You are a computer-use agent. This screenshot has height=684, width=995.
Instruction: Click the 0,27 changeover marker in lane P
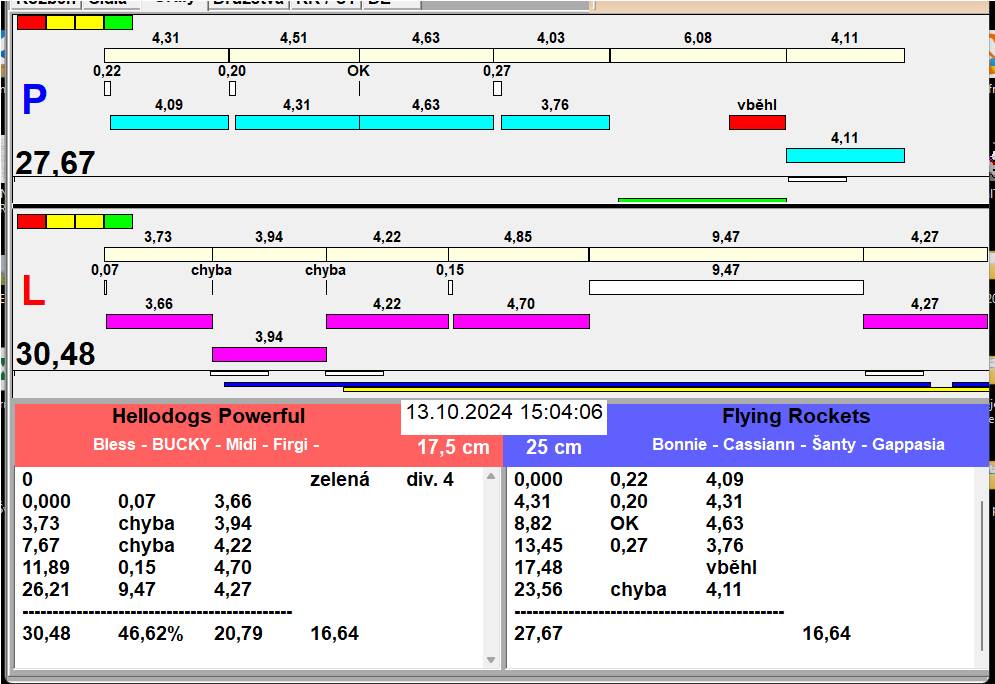(x=498, y=88)
